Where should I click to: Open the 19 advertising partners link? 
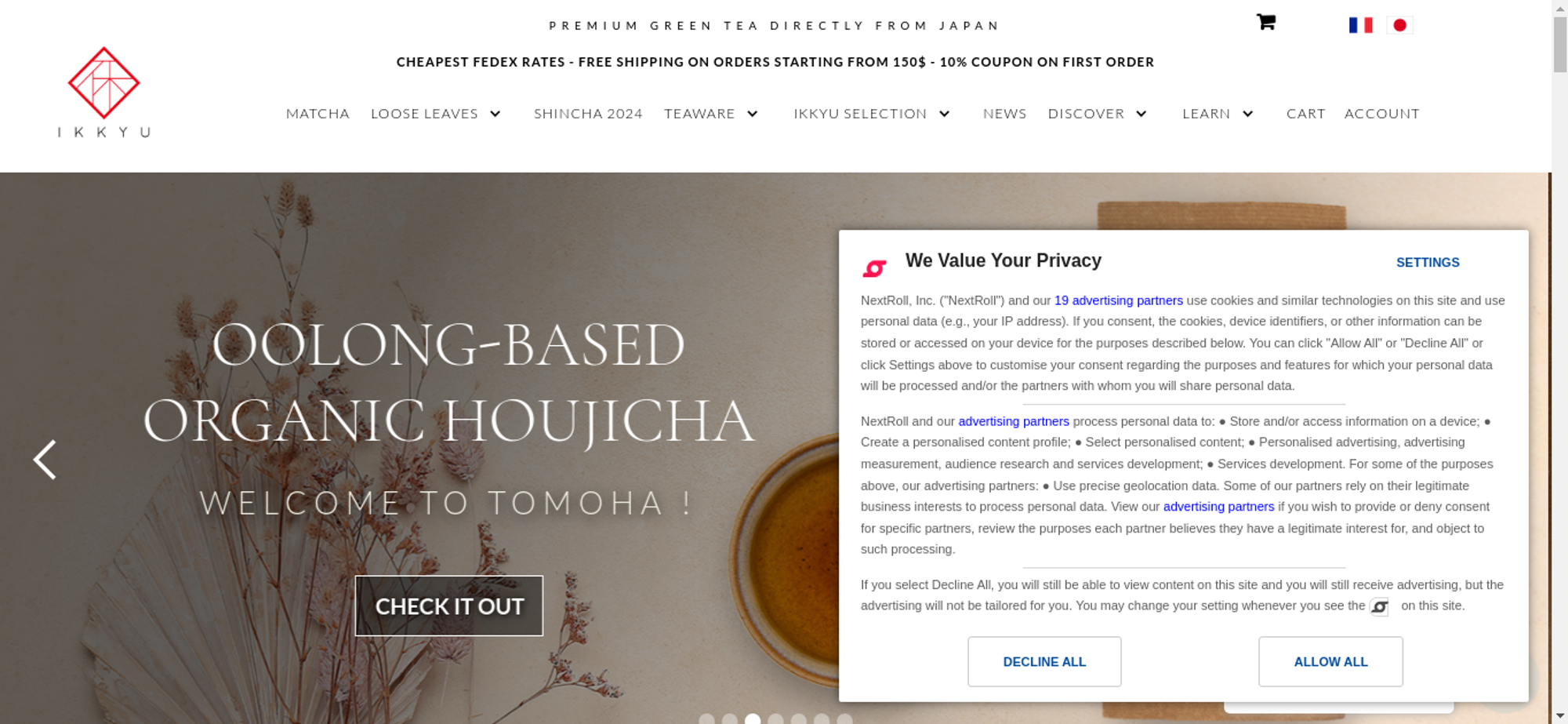[x=1118, y=300]
